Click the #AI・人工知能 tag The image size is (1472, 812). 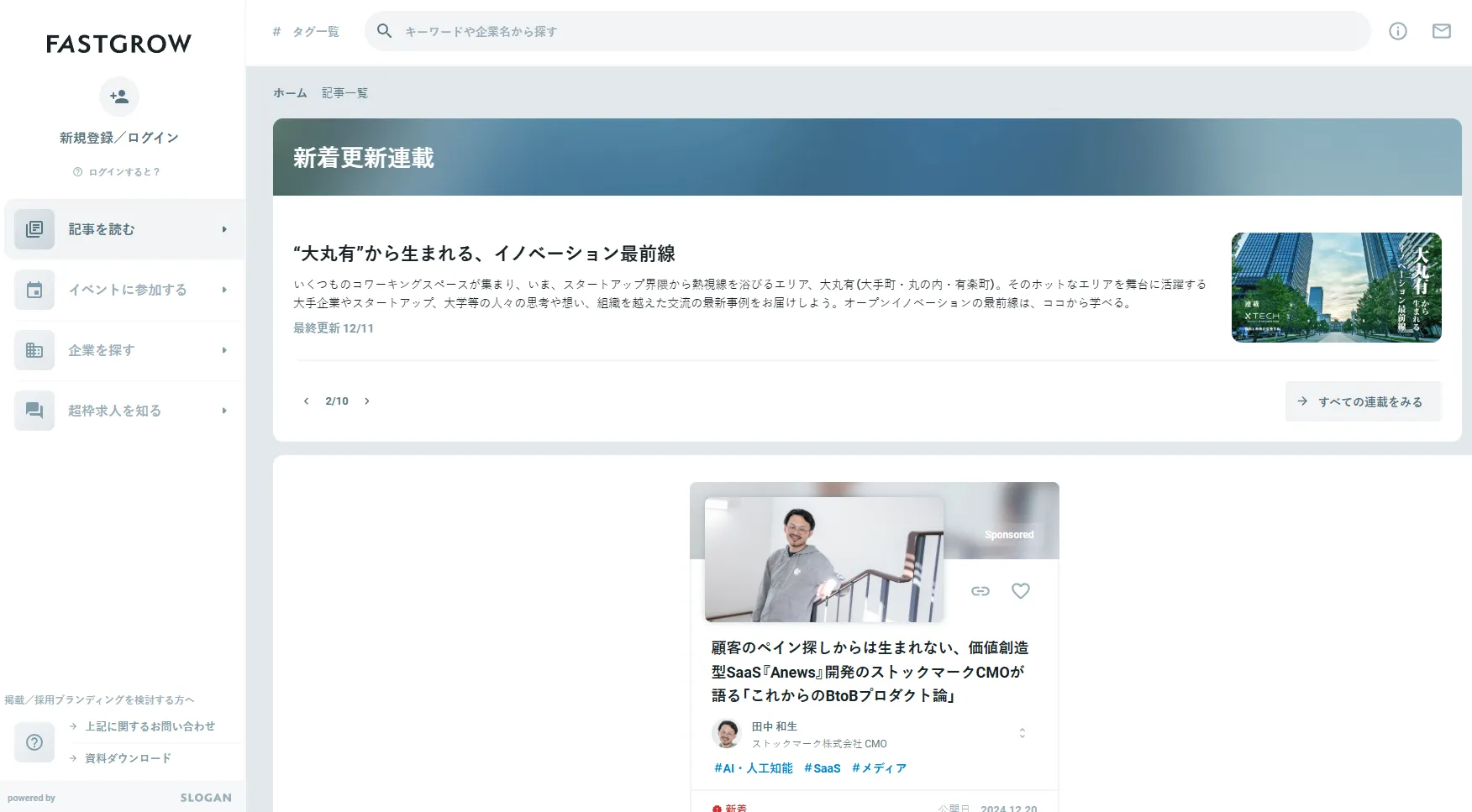tap(754, 768)
